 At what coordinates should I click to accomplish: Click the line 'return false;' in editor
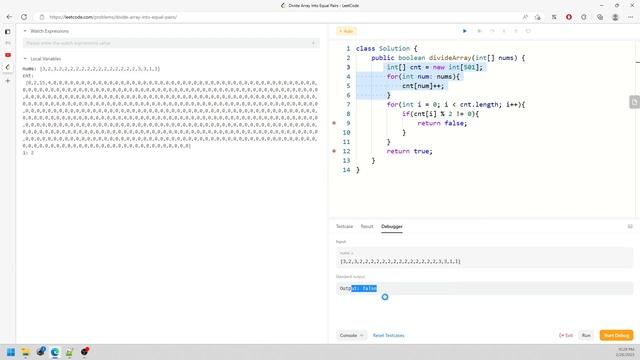tap(442, 123)
